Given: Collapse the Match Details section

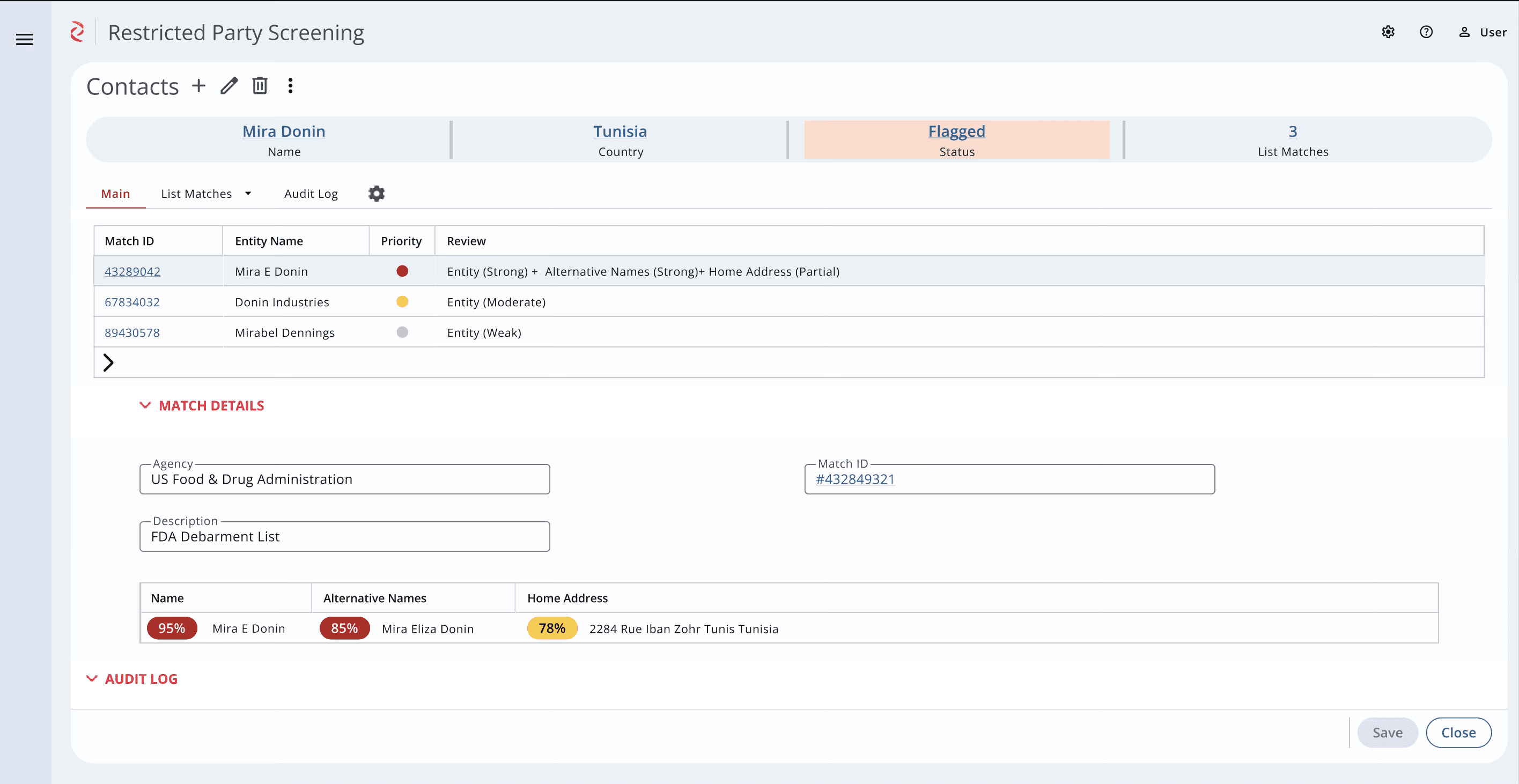Looking at the screenshot, I should coord(145,405).
